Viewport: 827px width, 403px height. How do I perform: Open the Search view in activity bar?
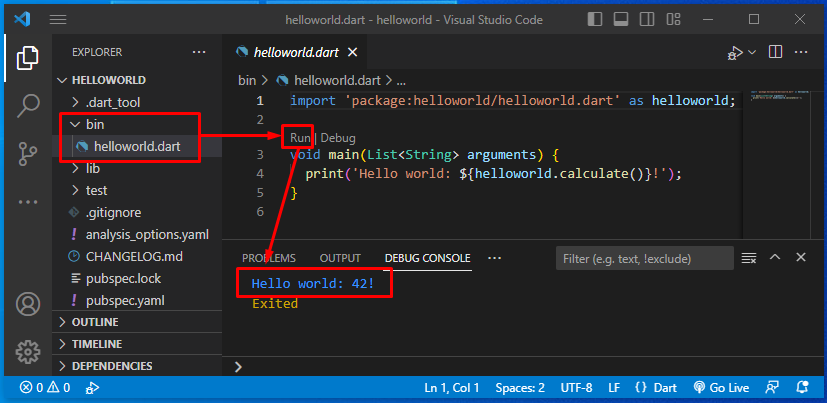pos(28,106)
